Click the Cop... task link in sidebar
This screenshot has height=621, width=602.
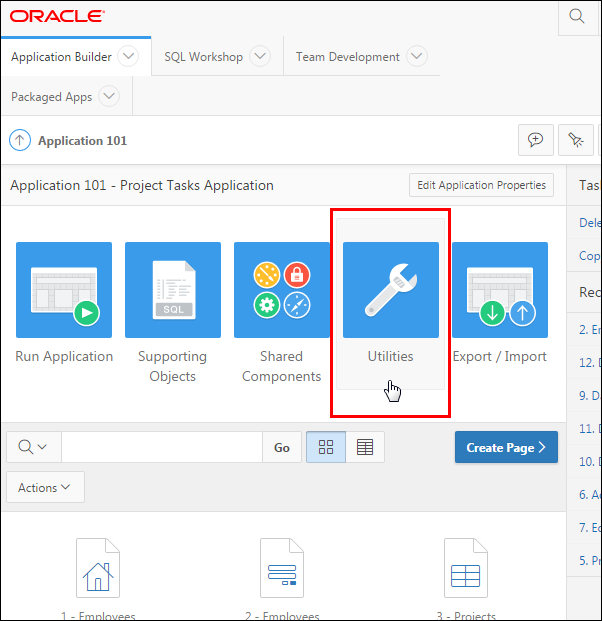pos(590,256)
